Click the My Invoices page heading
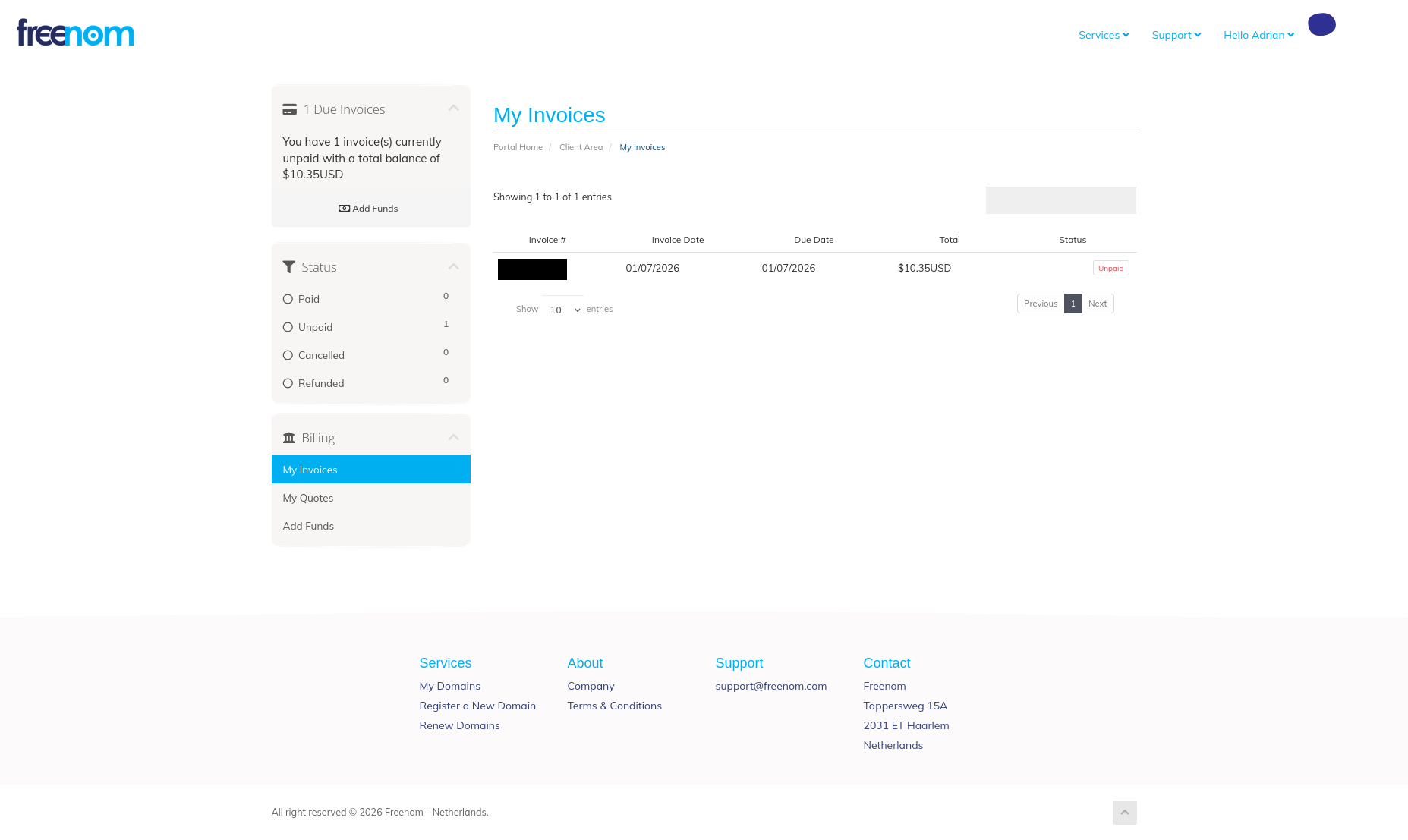This screenshot has height=840, width=1408. coord(549,115)
